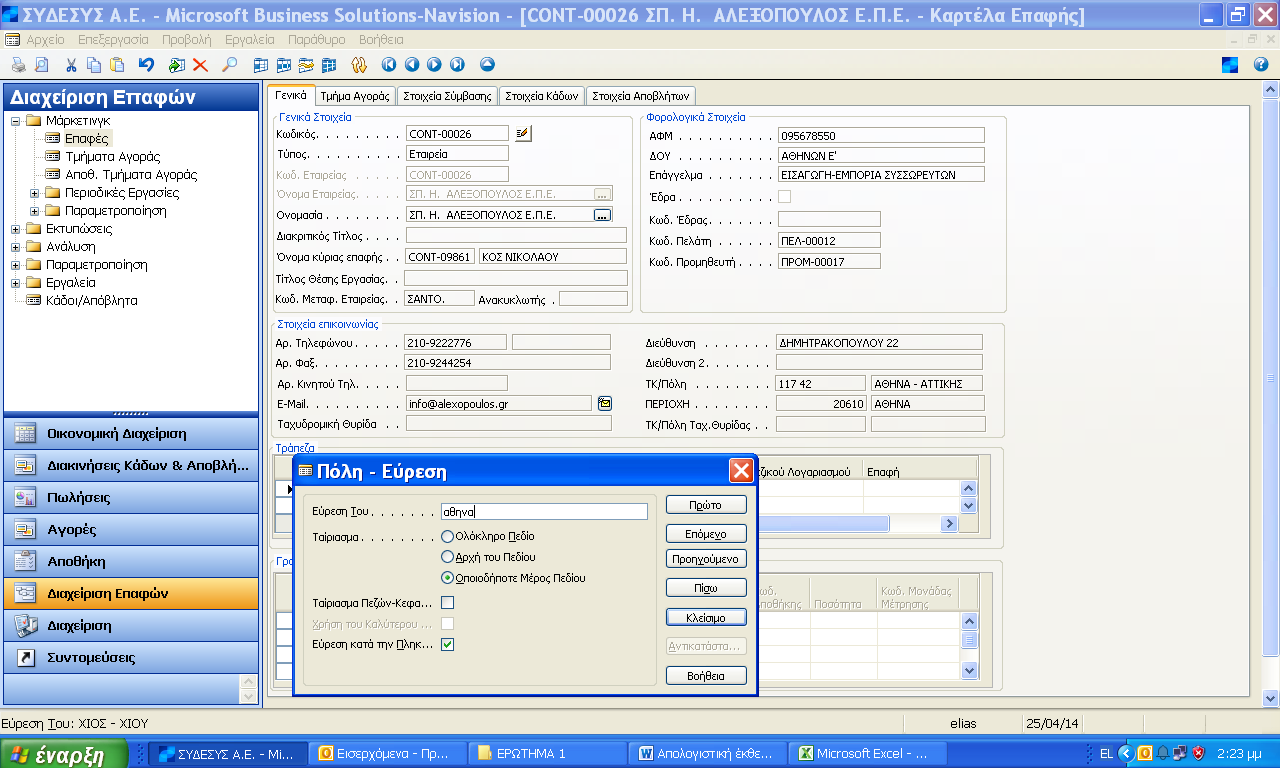Viewport: 1280px width, 768px height.
Task: Go to Previous record navigation icon
Action: [x=412, y=65]
